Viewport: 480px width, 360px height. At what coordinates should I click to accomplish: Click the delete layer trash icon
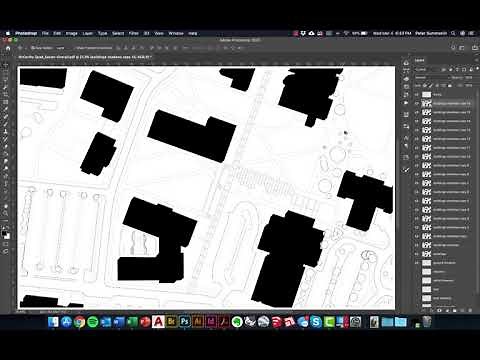coord(470,310)
